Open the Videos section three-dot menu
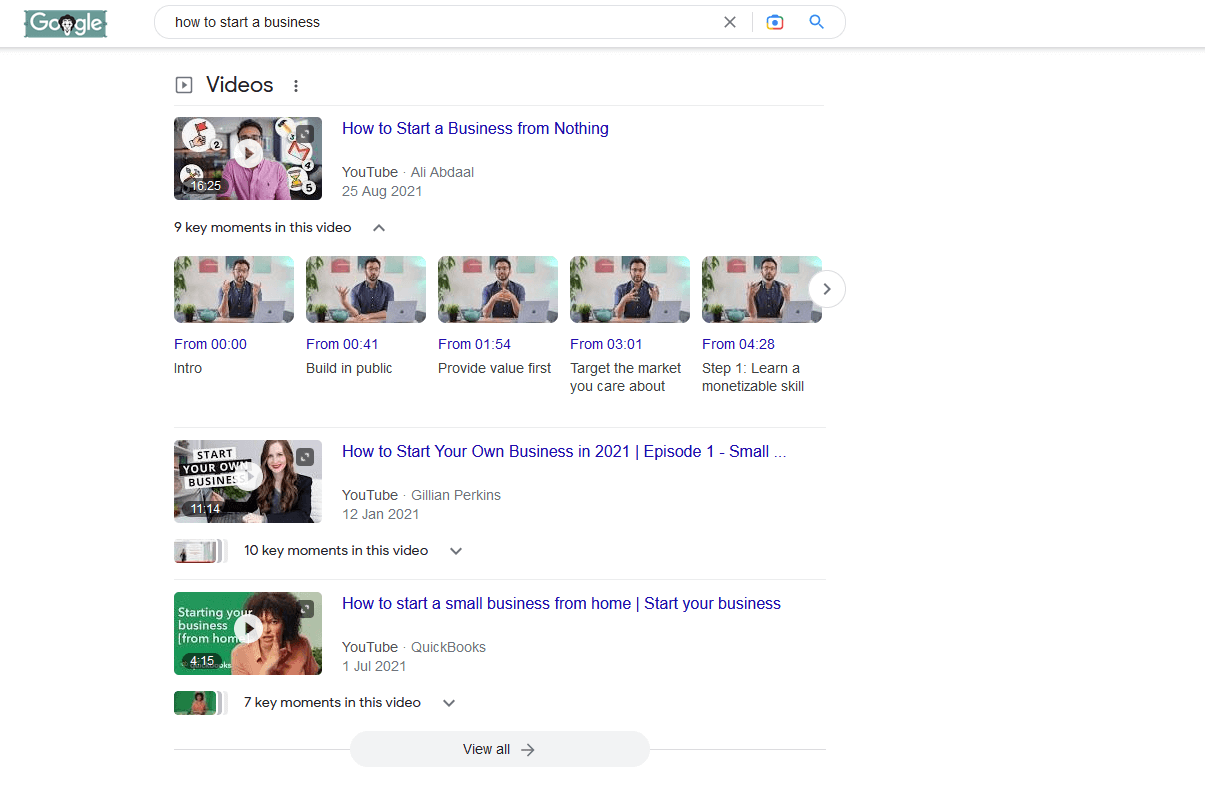The height and width of the screenshot is (801, 1205). point(296,86)
